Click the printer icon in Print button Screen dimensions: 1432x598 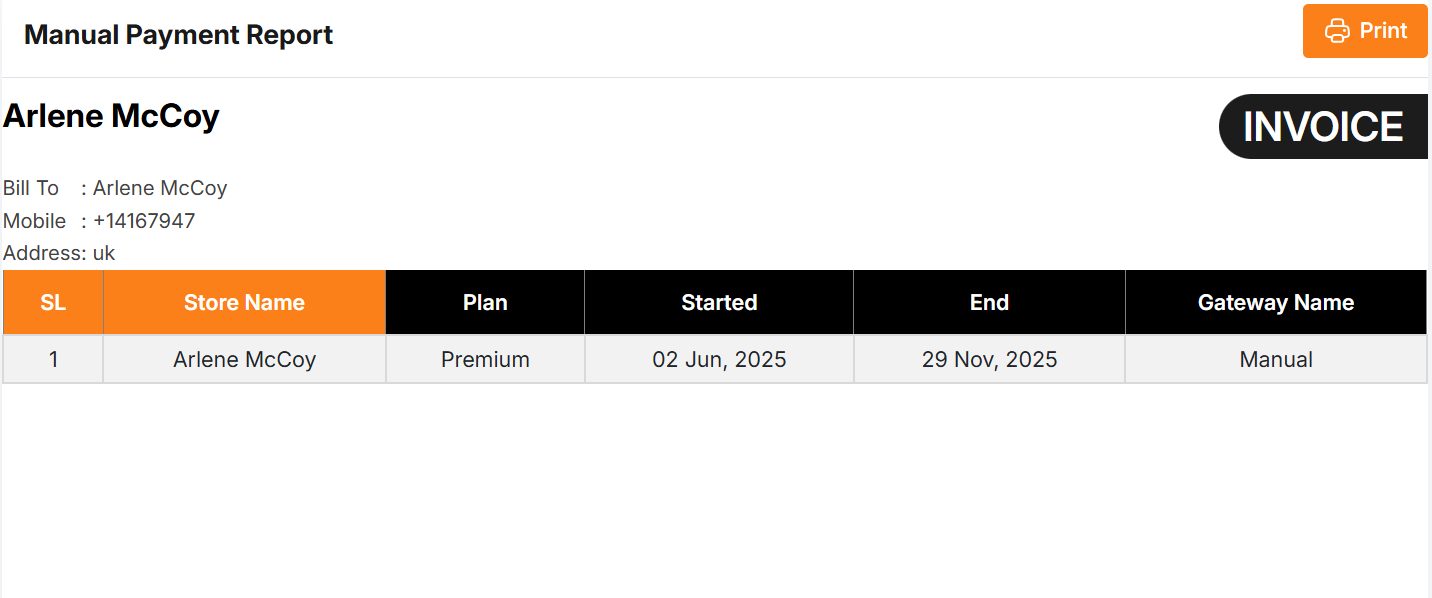1336,31
